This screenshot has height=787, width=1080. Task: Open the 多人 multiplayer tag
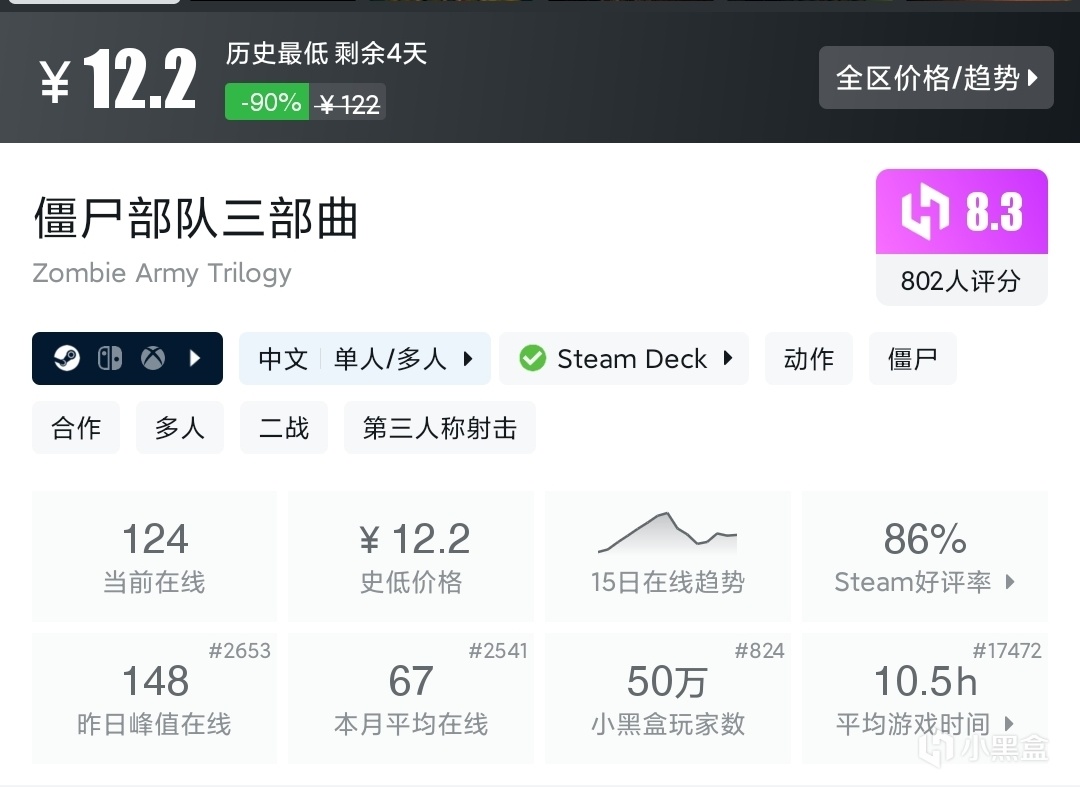pyautogui.click(x=180, y=428)
